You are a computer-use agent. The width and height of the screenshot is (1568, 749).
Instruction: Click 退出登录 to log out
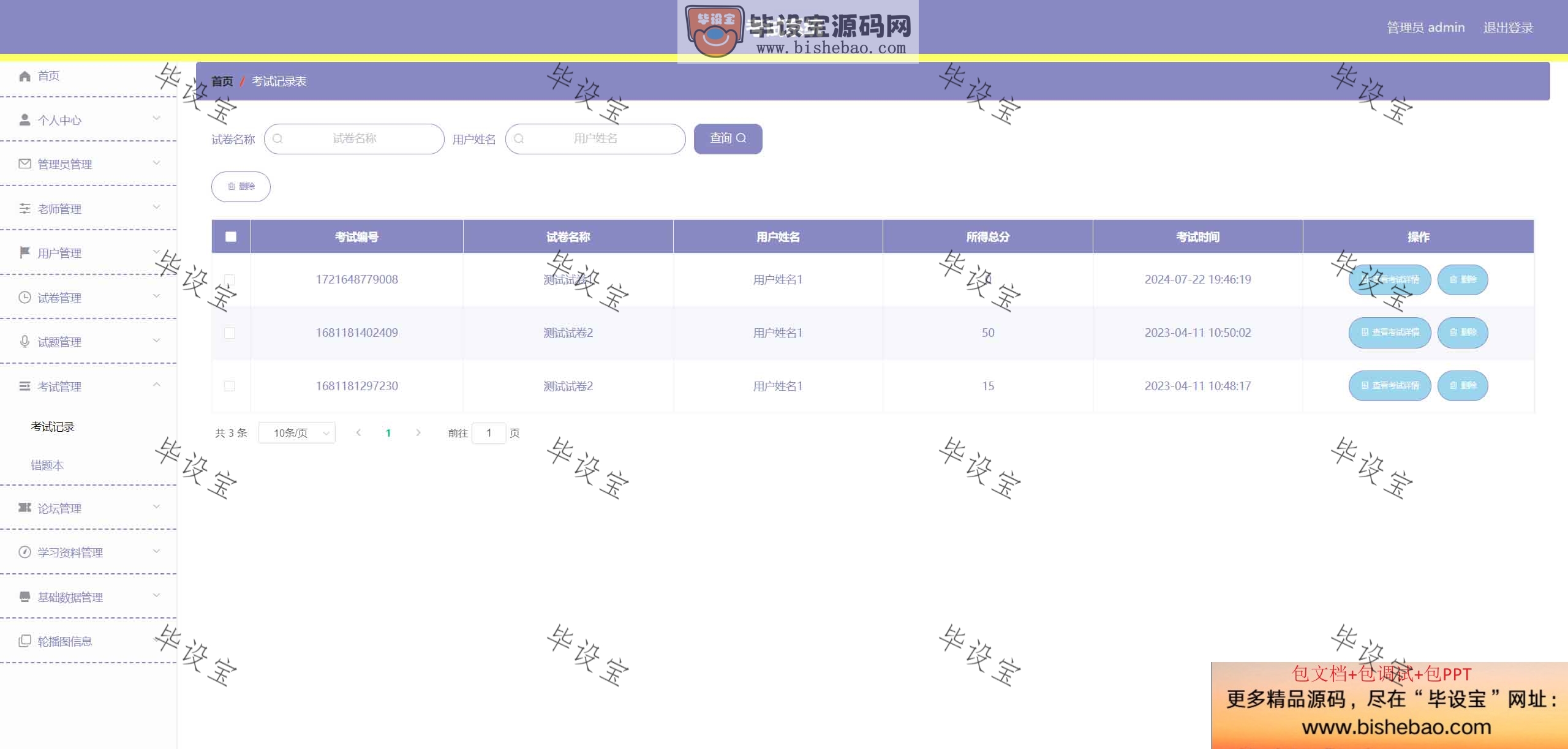(x=1508, y=28)
